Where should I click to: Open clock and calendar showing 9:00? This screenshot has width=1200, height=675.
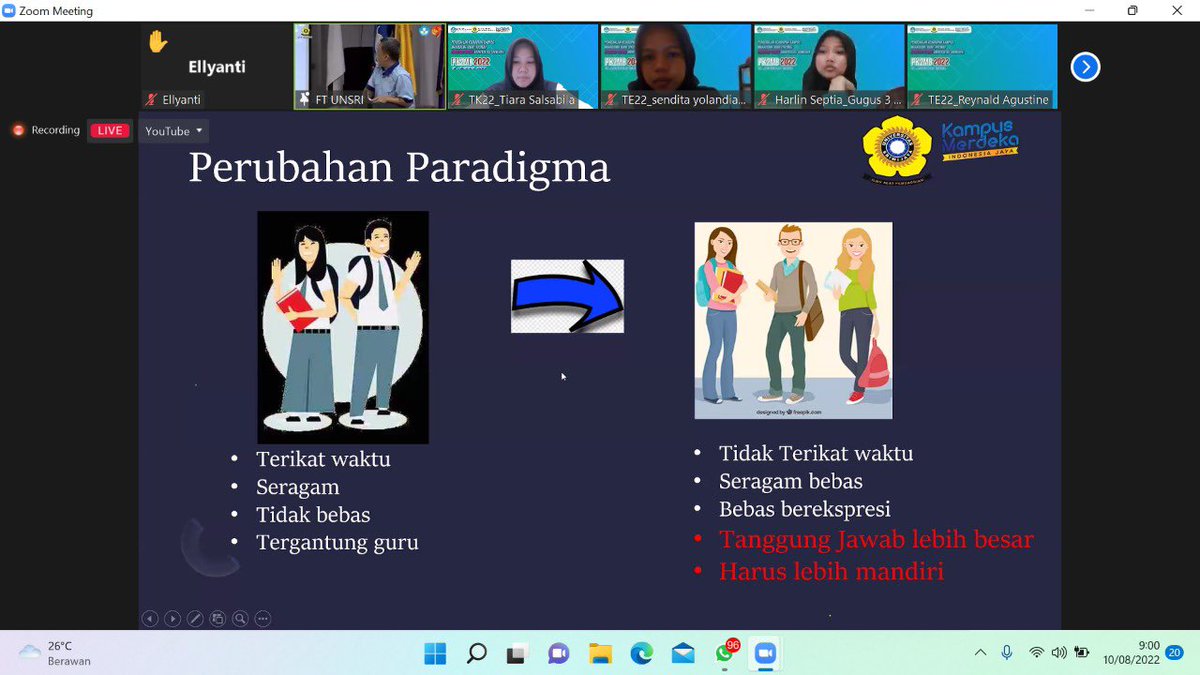pyautogui.click(x=1131, y=653)
